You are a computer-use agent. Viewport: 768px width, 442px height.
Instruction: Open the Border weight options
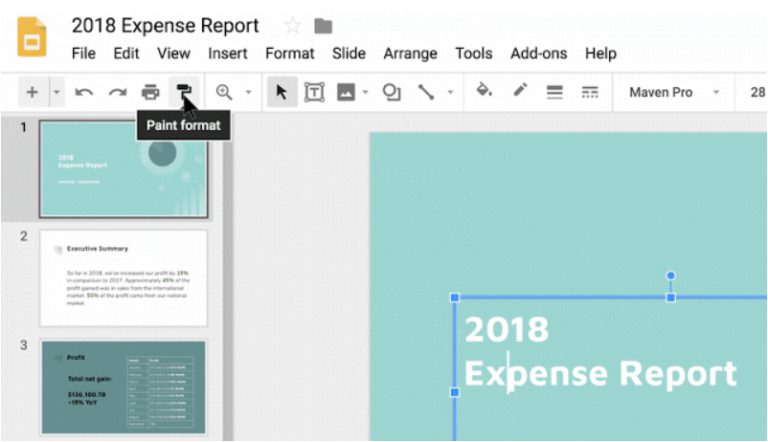[554, 92]
